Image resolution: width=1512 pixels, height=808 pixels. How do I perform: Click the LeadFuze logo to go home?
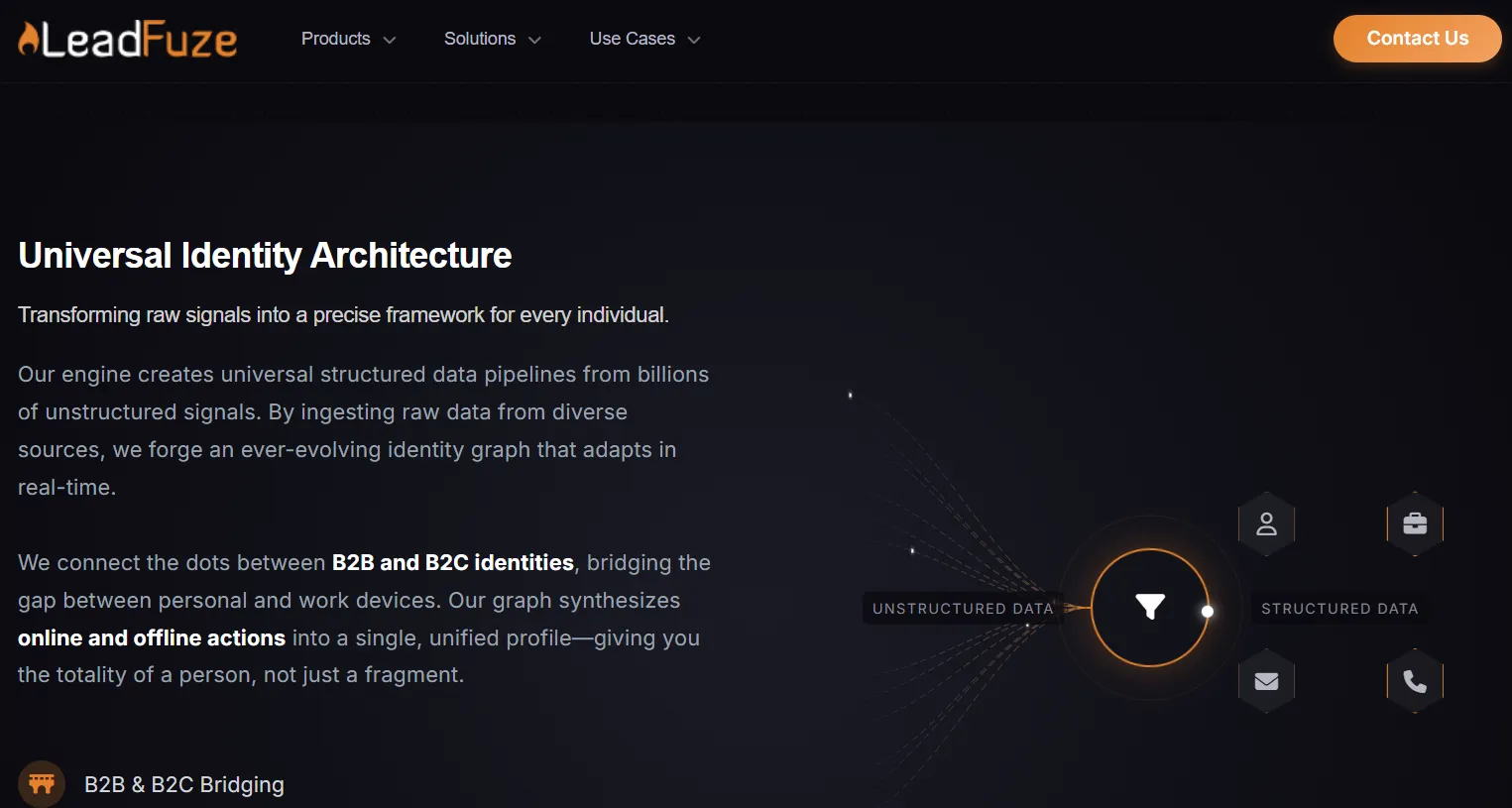click(126, 39)
